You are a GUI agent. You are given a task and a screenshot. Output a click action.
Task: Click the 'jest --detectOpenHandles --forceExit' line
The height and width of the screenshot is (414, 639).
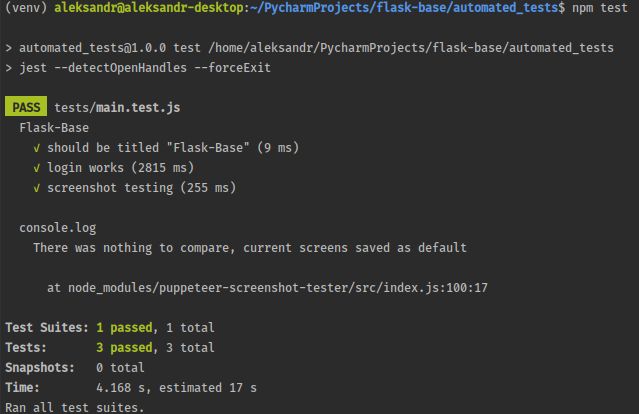click(145, 68)
